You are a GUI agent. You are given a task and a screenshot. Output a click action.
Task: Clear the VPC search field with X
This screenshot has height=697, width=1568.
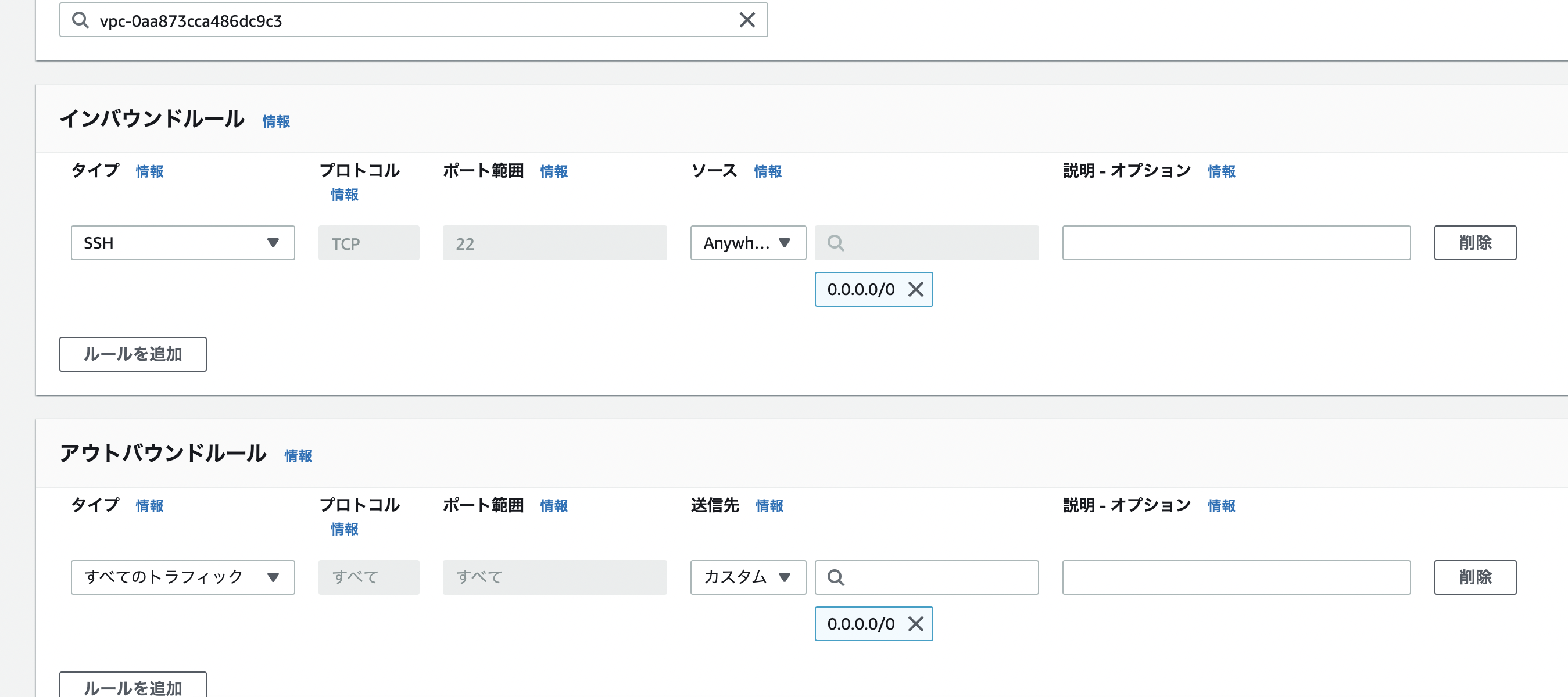pos(747,20)
